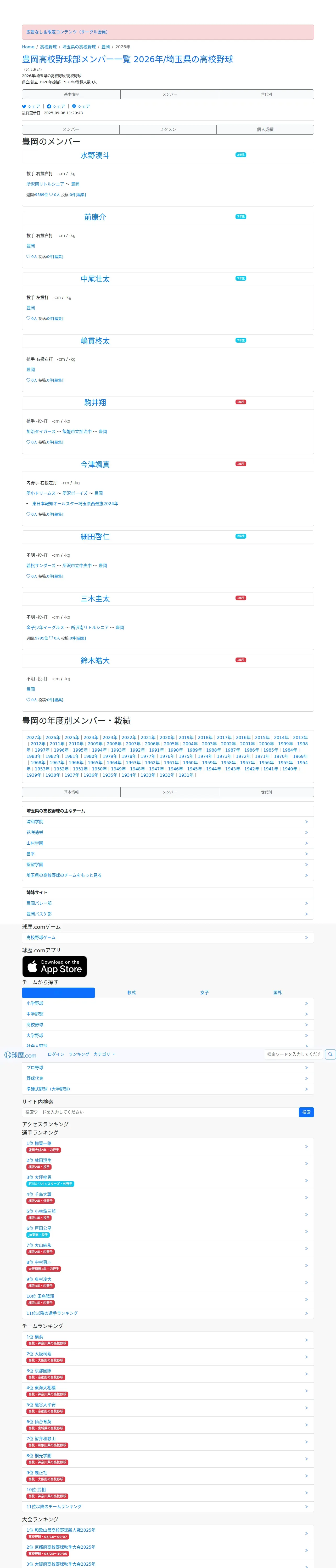Open 水野湊斗 player name link

(x=95, y=156)
